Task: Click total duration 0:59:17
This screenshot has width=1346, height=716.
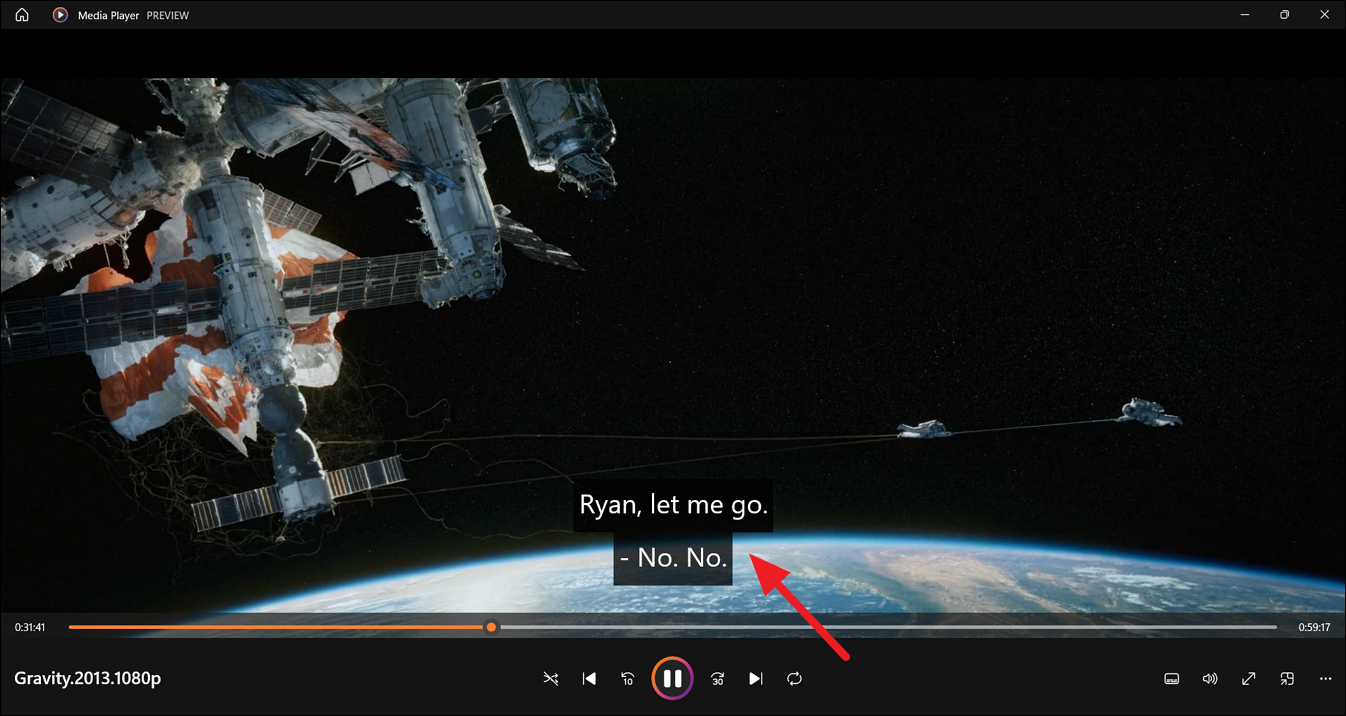Action: point(1315,628)
